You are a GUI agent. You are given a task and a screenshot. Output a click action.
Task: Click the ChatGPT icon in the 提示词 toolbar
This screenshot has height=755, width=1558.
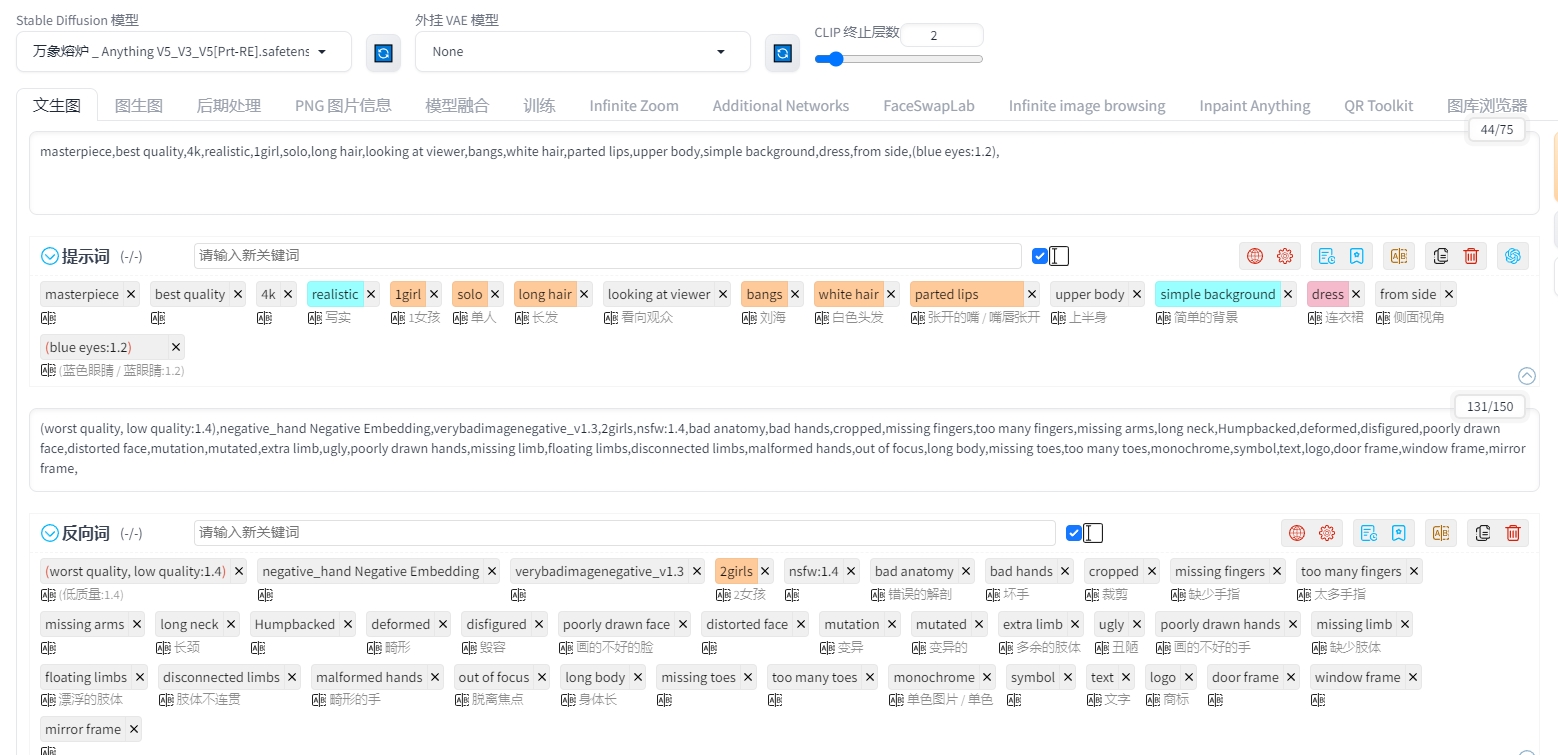point(1512,256)
